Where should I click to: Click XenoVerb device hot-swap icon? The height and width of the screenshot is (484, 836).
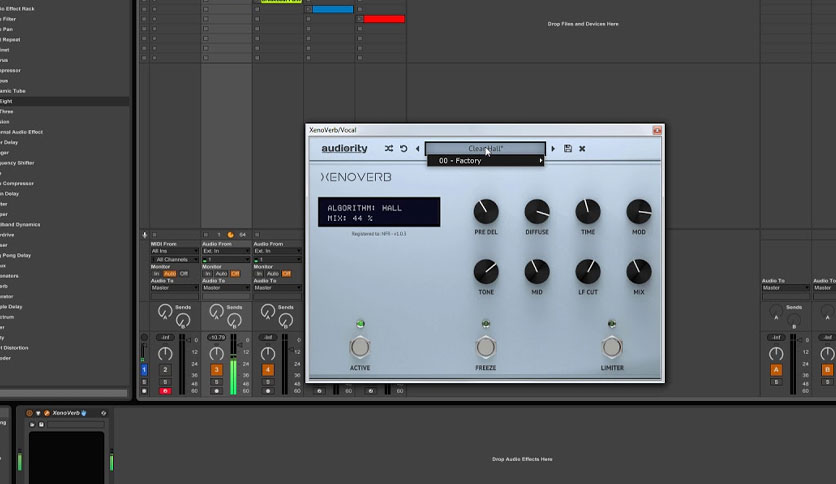[103, 413]
